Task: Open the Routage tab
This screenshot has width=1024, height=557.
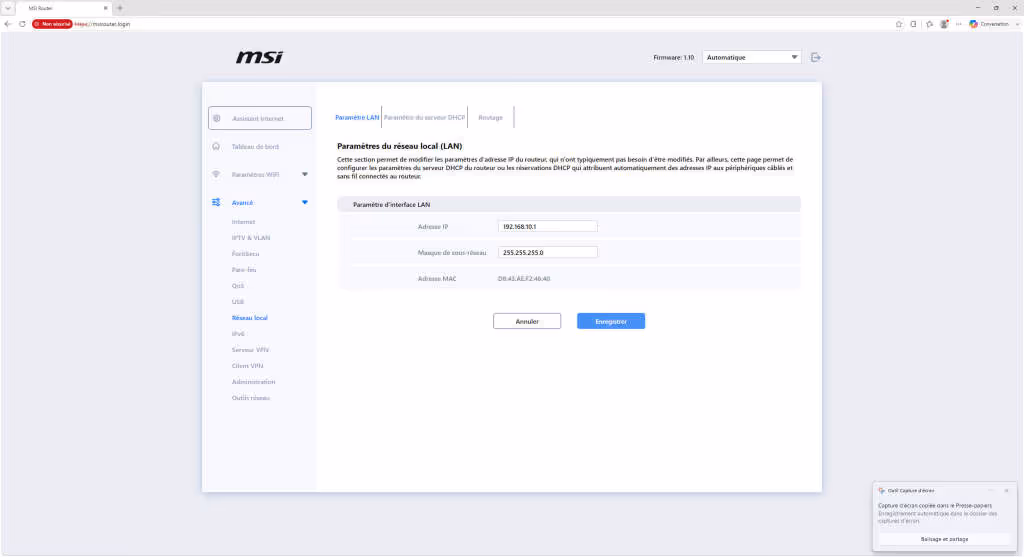Action: click(x=490, y=118)
